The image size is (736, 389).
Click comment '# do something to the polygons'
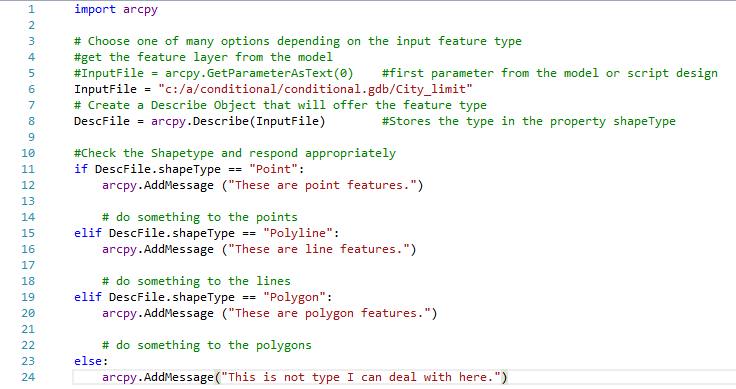tap(207, 345)
